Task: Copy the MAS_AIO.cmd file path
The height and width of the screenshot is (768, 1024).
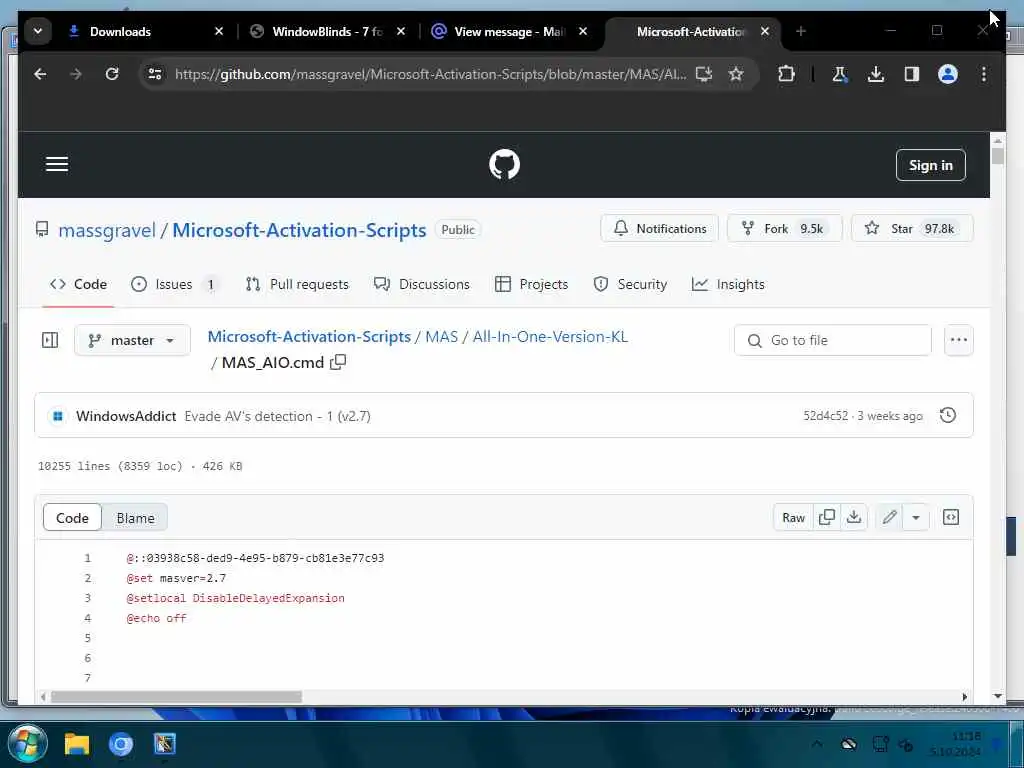Action: tap(338, 362)
